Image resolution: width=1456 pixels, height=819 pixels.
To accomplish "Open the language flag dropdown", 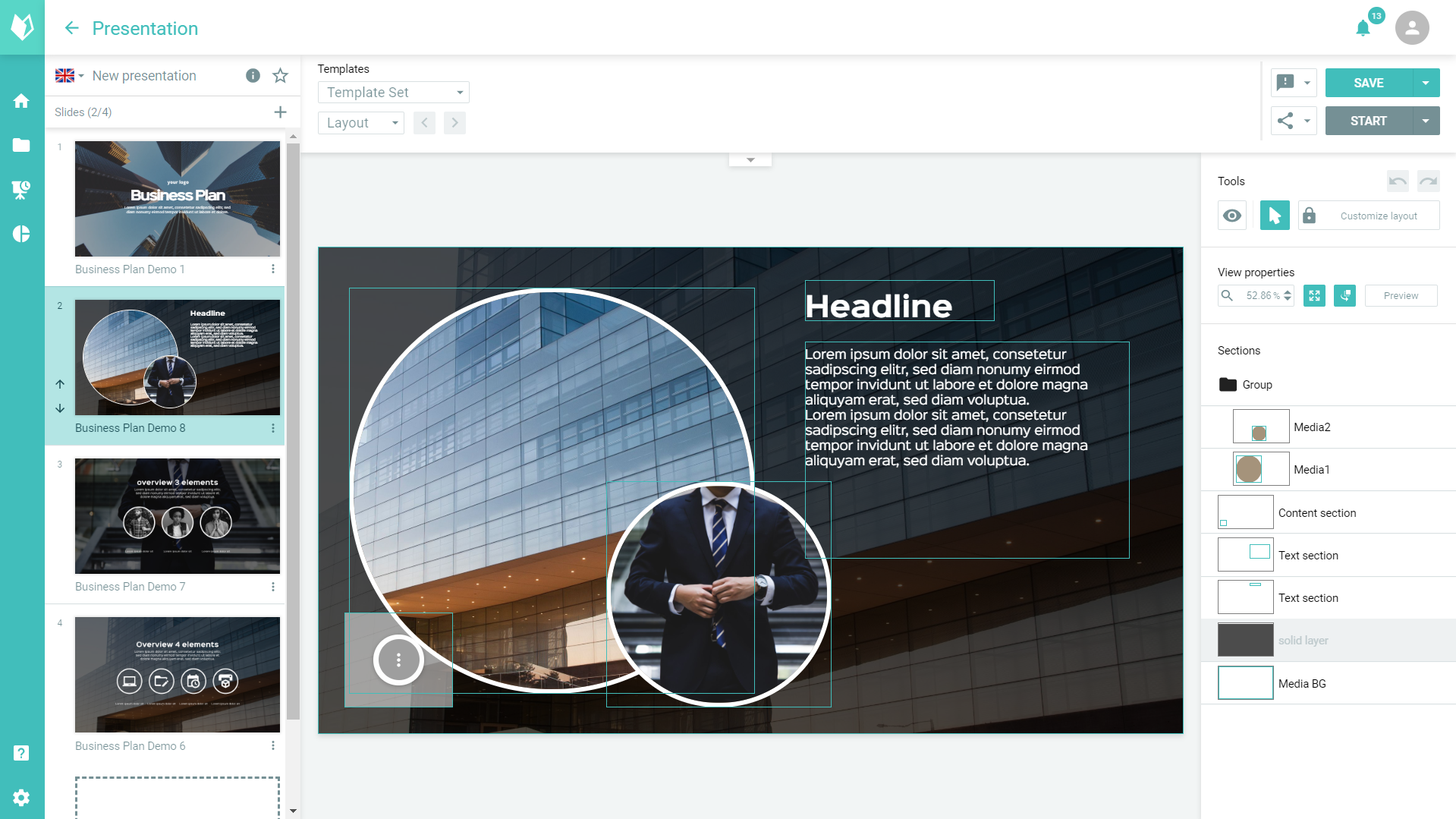I will click(x=69, y=76).
